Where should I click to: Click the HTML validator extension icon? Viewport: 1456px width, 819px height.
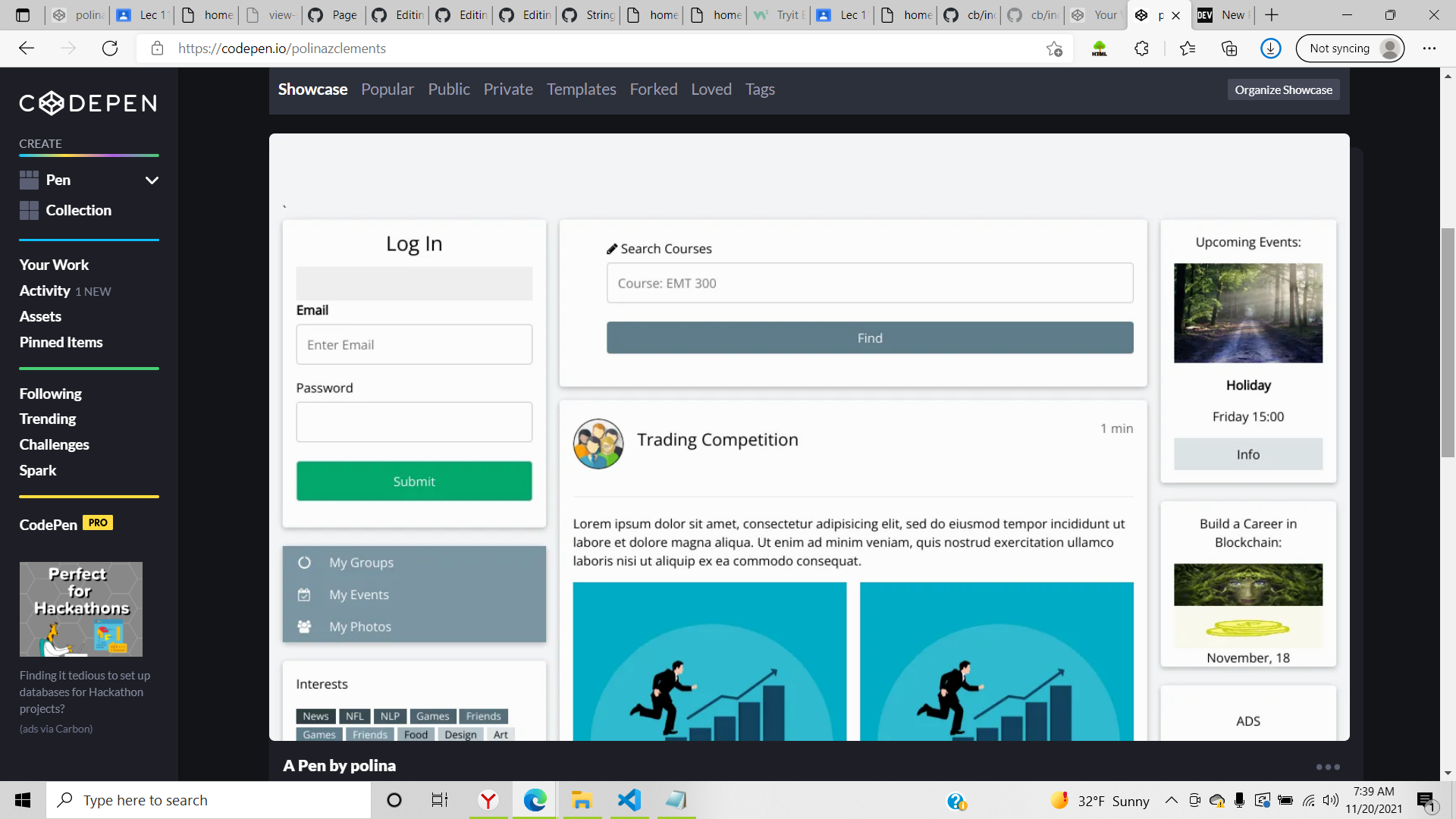point(1098,48)
